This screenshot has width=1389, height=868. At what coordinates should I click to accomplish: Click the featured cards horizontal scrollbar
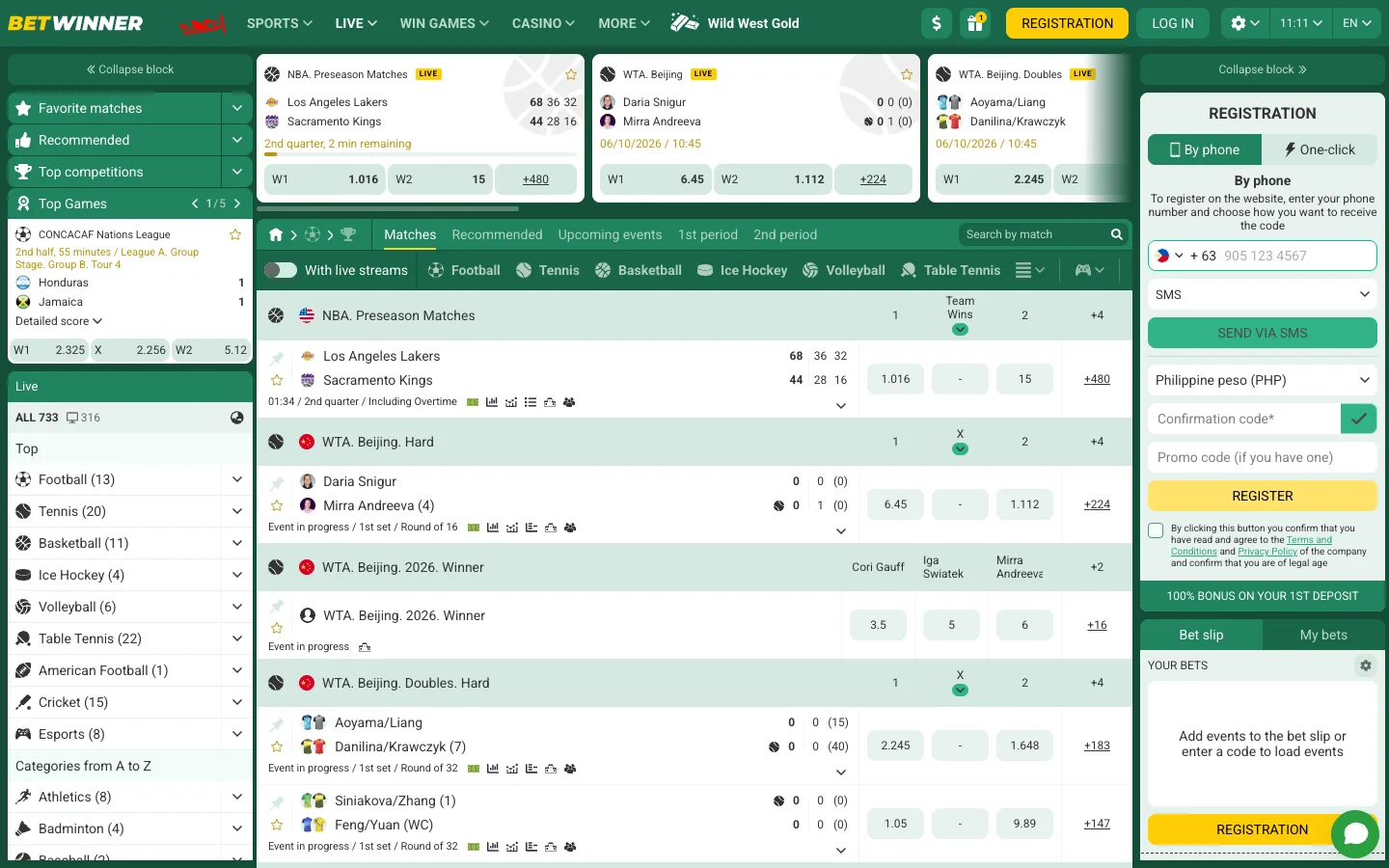click(x=388, y=208)
